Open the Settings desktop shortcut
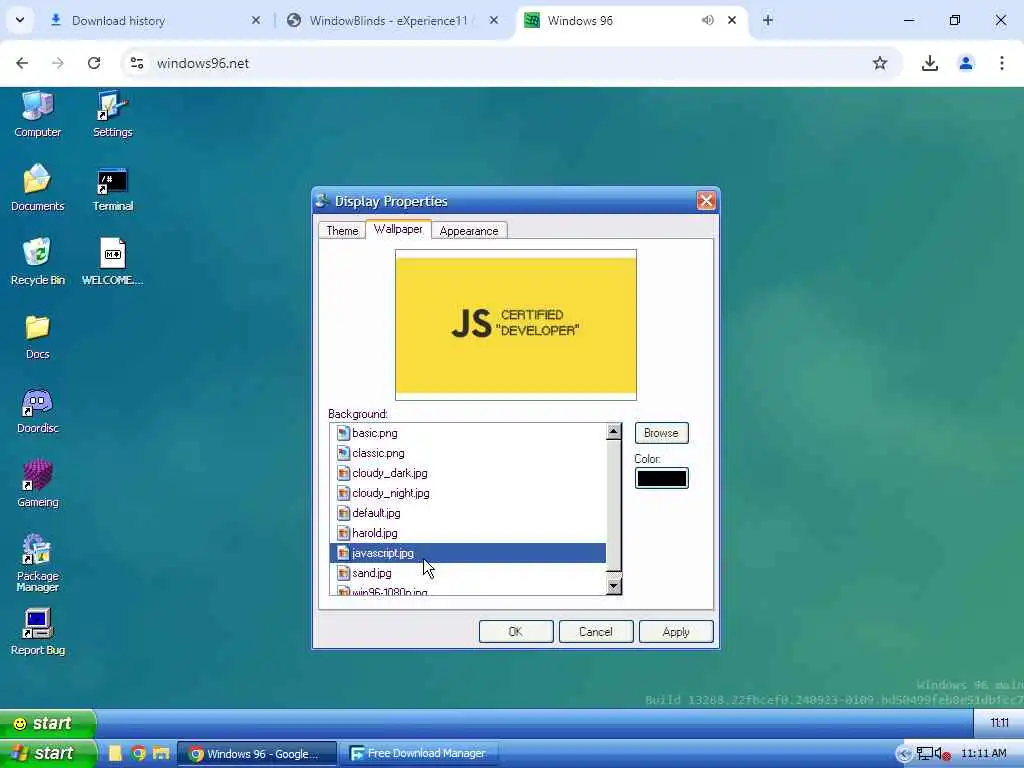The height and width of the screenshot is (768, 1024). point(112,114)
